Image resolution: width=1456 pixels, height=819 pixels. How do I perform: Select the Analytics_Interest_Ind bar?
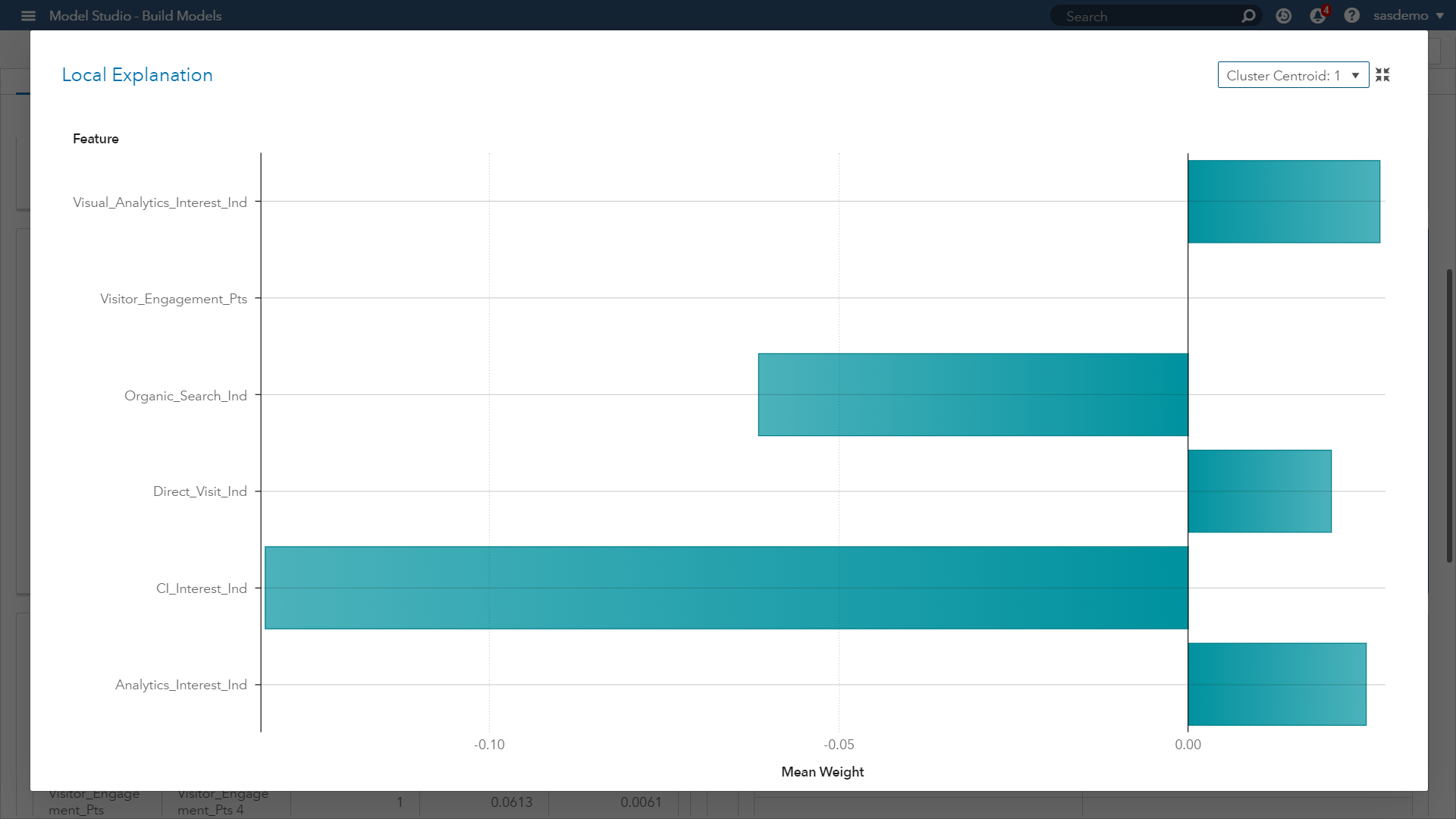pyautogui.click(x=1276, y=684)
